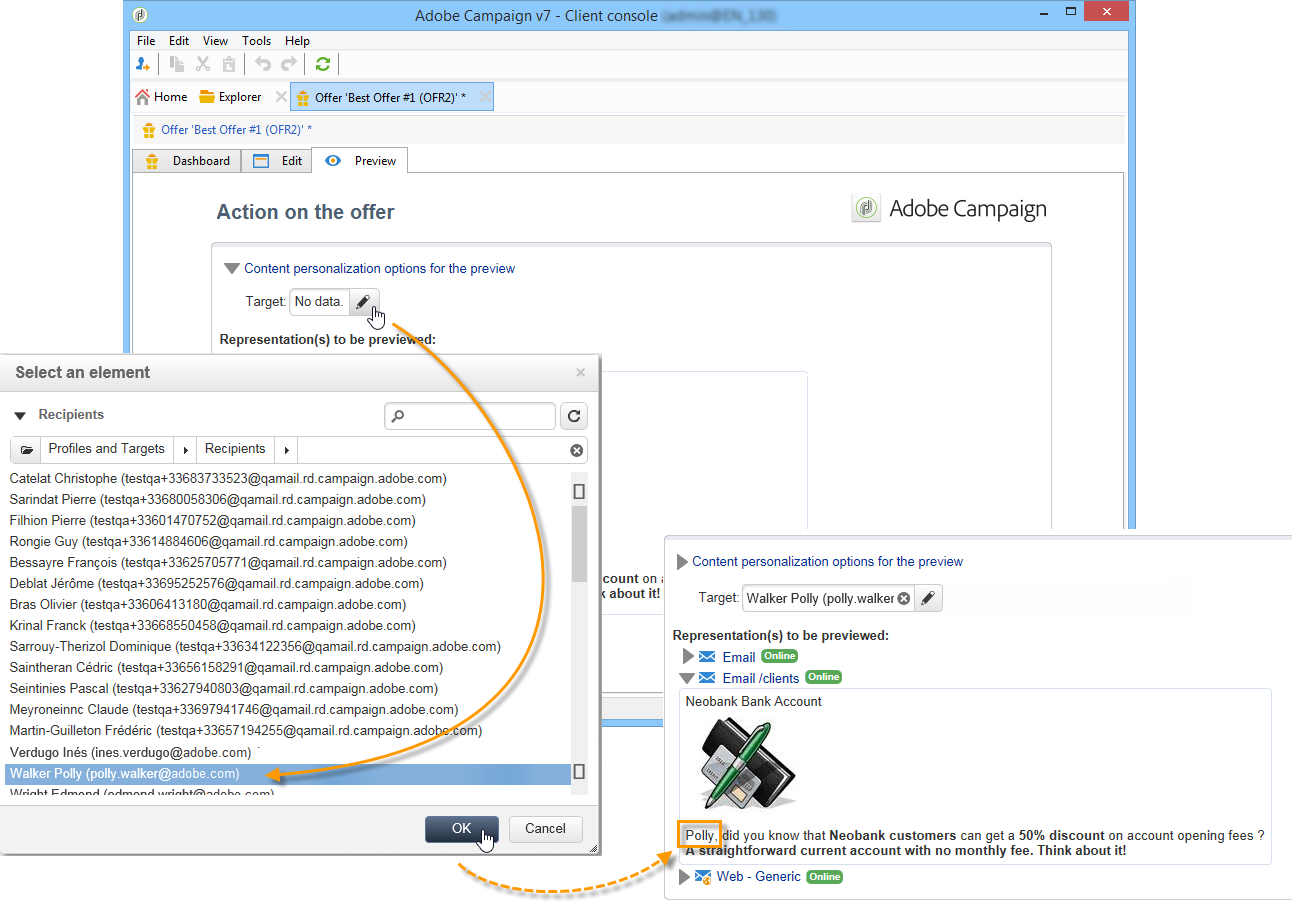
Task: Click OK in the Select an element dialog
Action: (461, 829)
